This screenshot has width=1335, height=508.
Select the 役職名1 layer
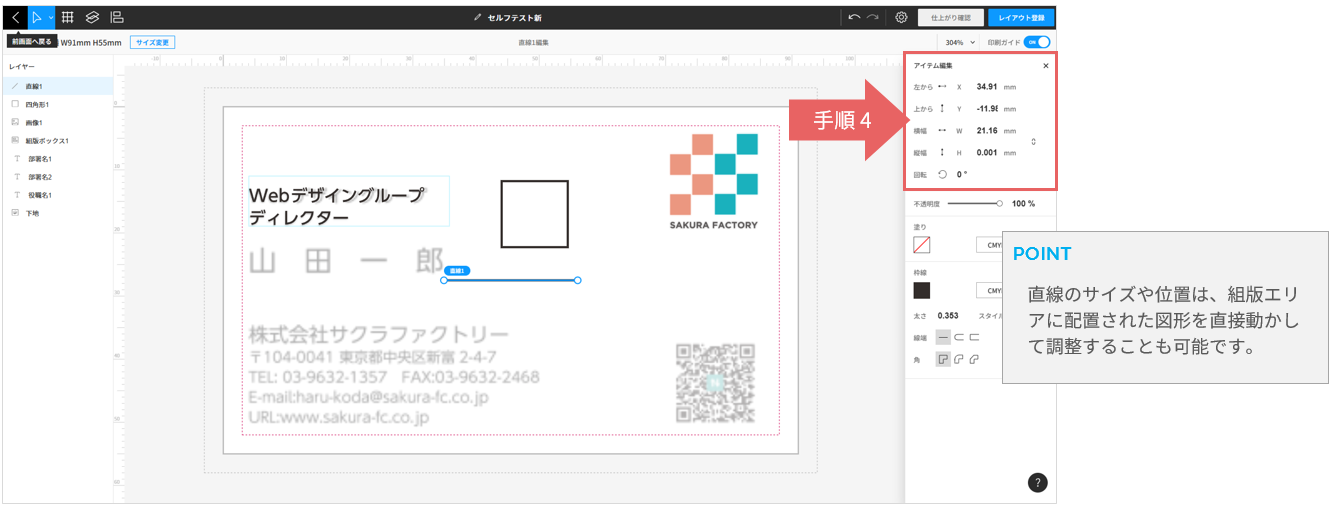click(x=57, y=195)
